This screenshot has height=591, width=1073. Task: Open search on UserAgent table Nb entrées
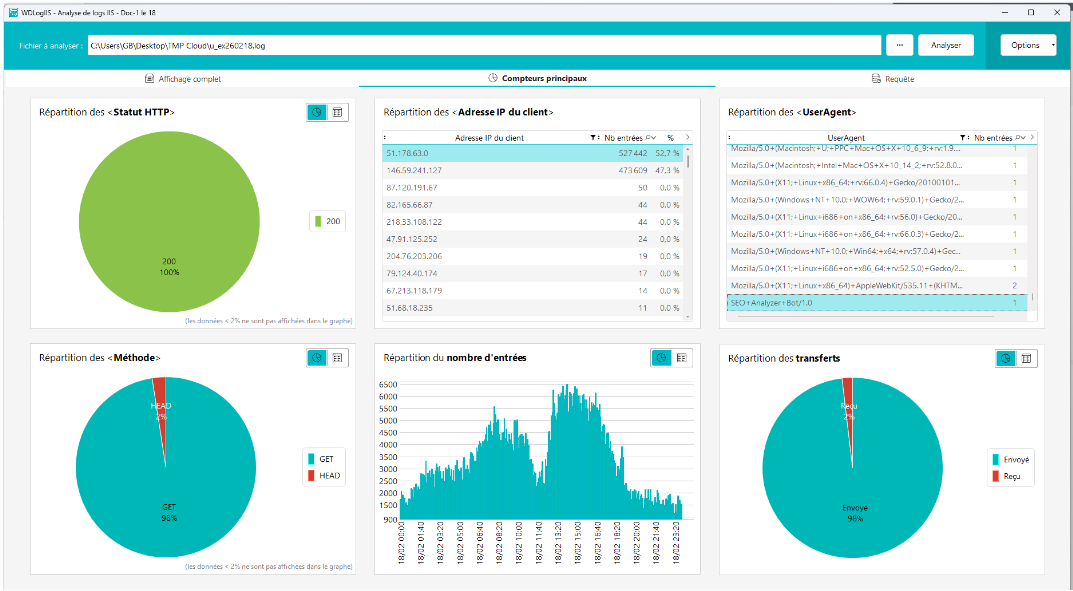coord(1017,138)
